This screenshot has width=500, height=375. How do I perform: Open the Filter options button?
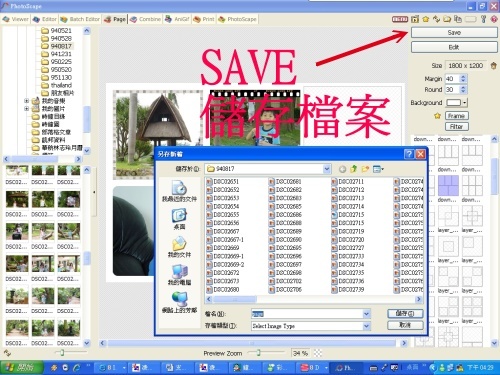(x=457, y=126)
